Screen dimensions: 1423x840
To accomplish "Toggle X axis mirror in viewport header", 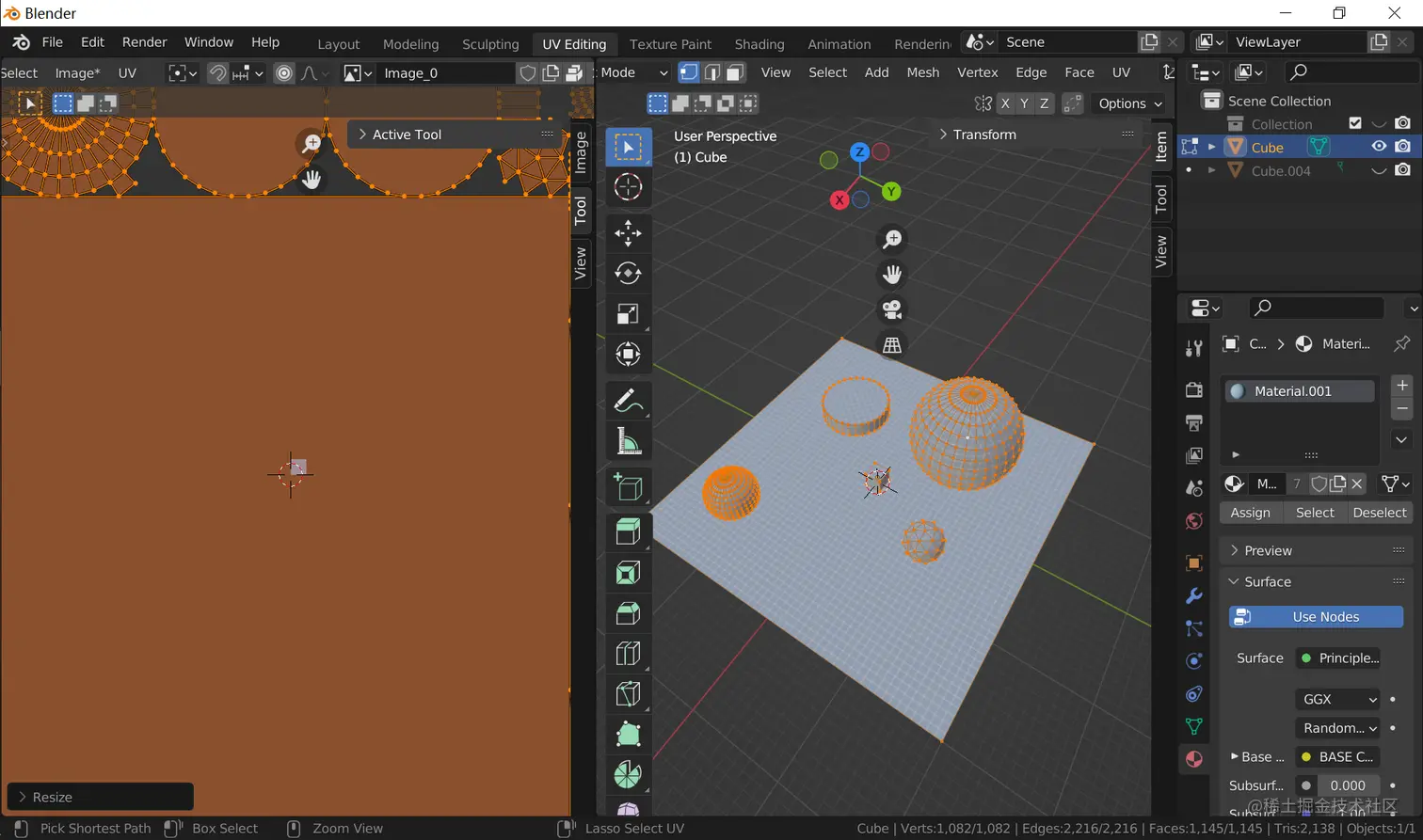I will [x=1005, y=103].
